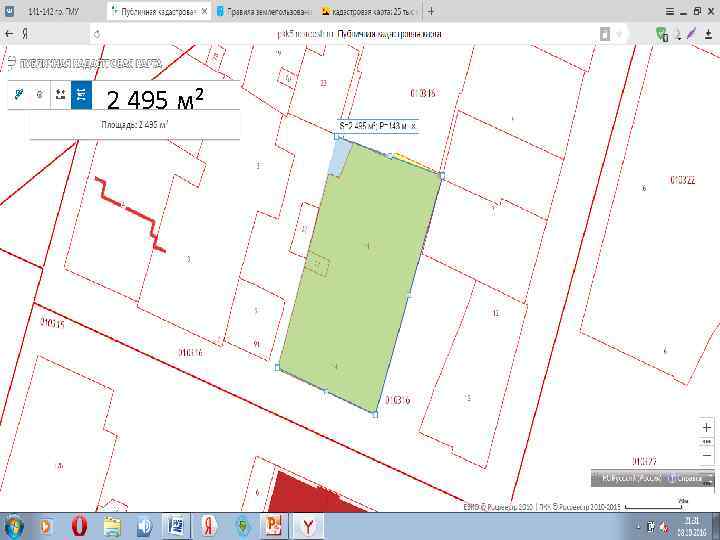Switch to the 'Правила землепользования' tab
Image resolution: width=720 pixels, height=540 pixels.
tap(264, 11)
